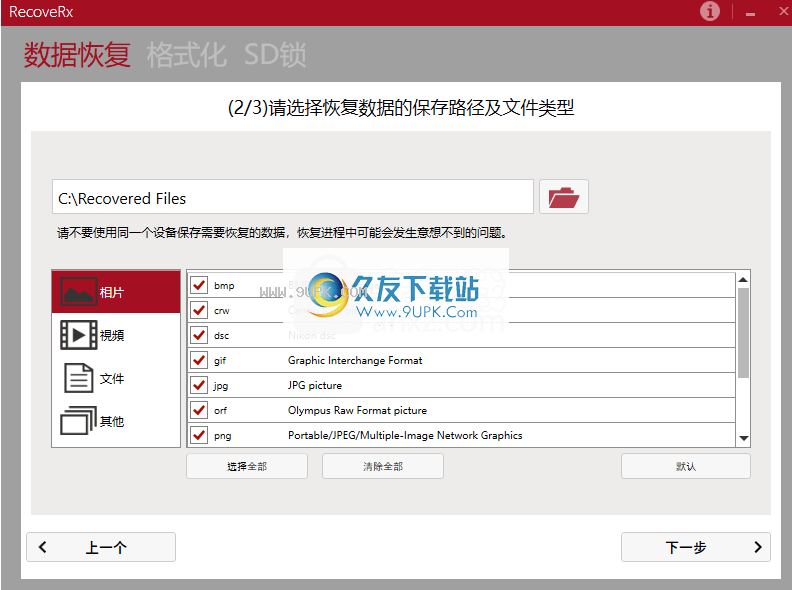Uncheck the orf file type checkbox
This screenshot has height=590, width=792.
[199, 410]
